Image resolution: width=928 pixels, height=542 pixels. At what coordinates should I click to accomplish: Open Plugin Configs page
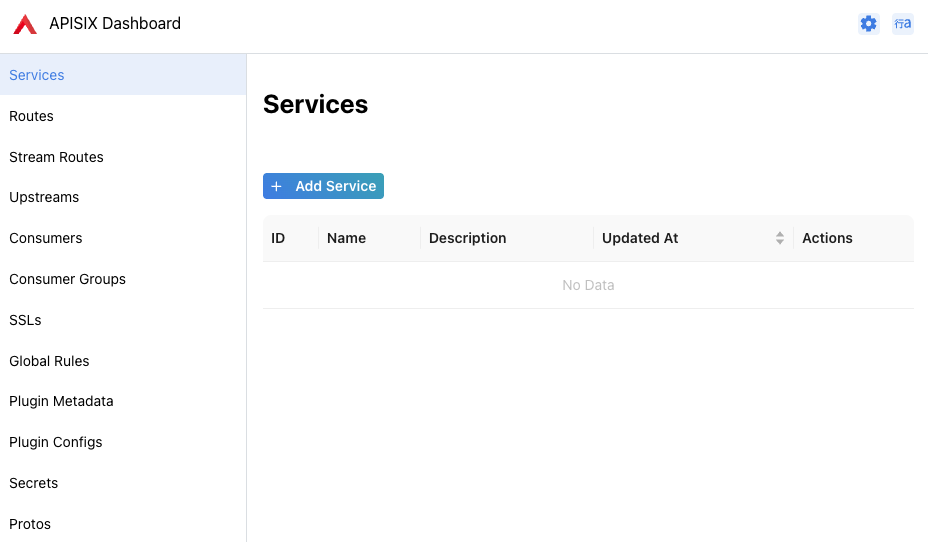[123, 442]
